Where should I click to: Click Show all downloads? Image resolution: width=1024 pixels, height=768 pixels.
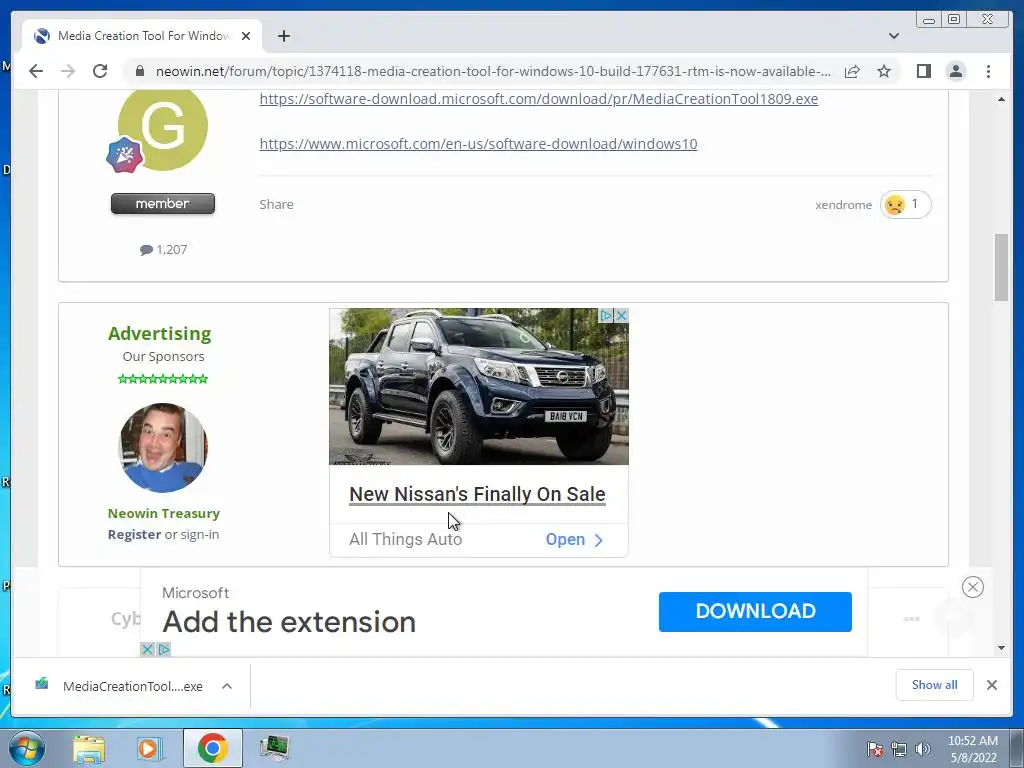pos(935,685)
